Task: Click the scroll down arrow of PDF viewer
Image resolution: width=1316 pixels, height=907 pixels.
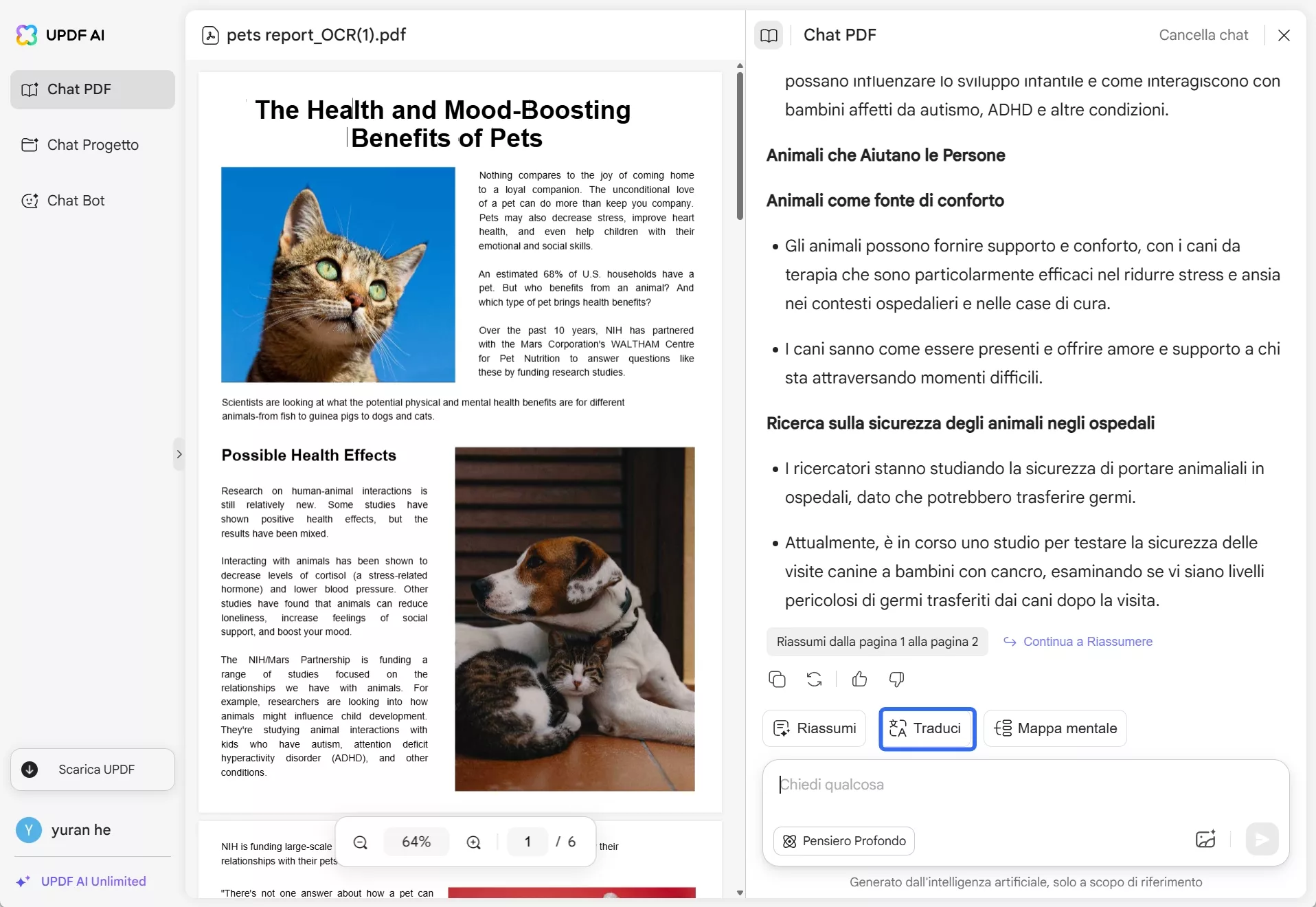Action: pyautogui.click(x=740, y=893)
